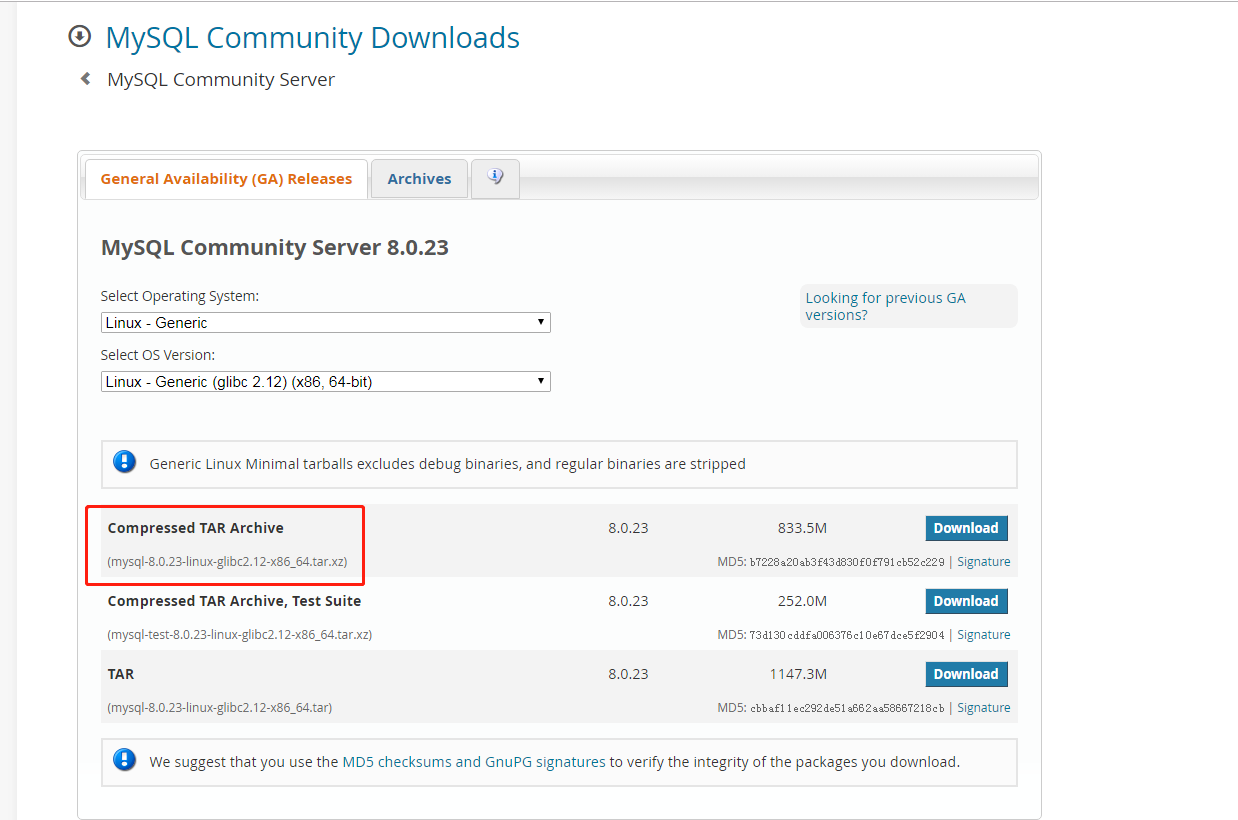
Task: Open Signature link for the TAR package
Action: pyautogui.click(x=984, y=708)
